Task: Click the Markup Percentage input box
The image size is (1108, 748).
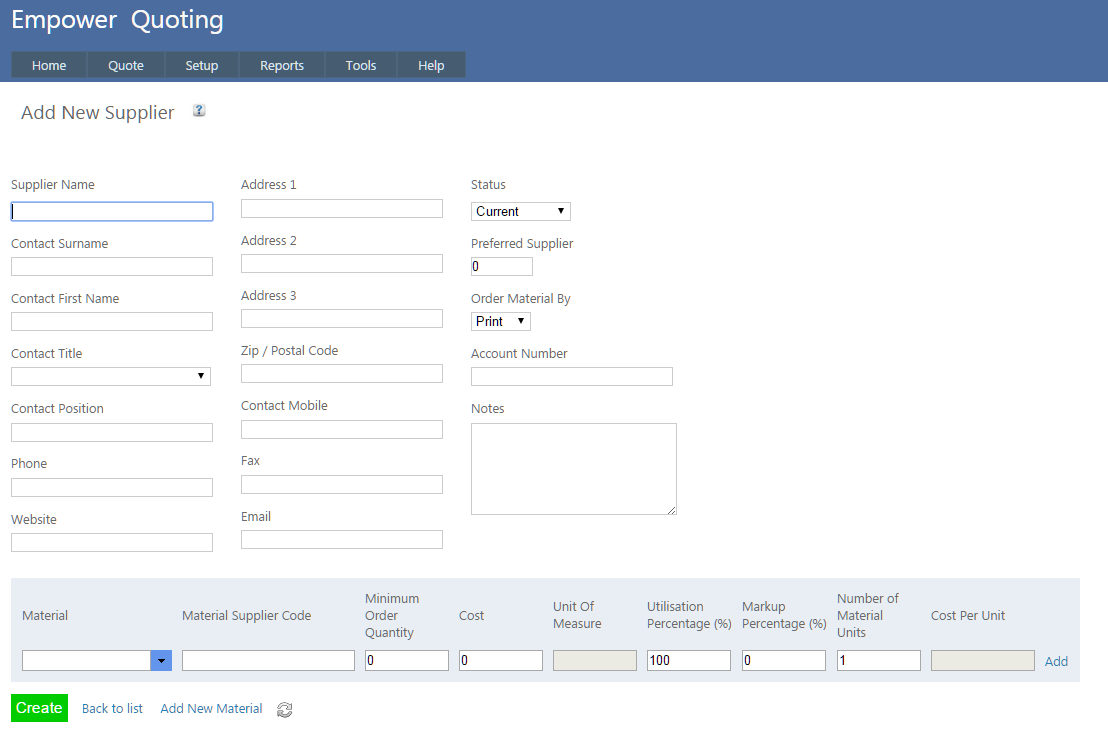Action: pos(783,661)
